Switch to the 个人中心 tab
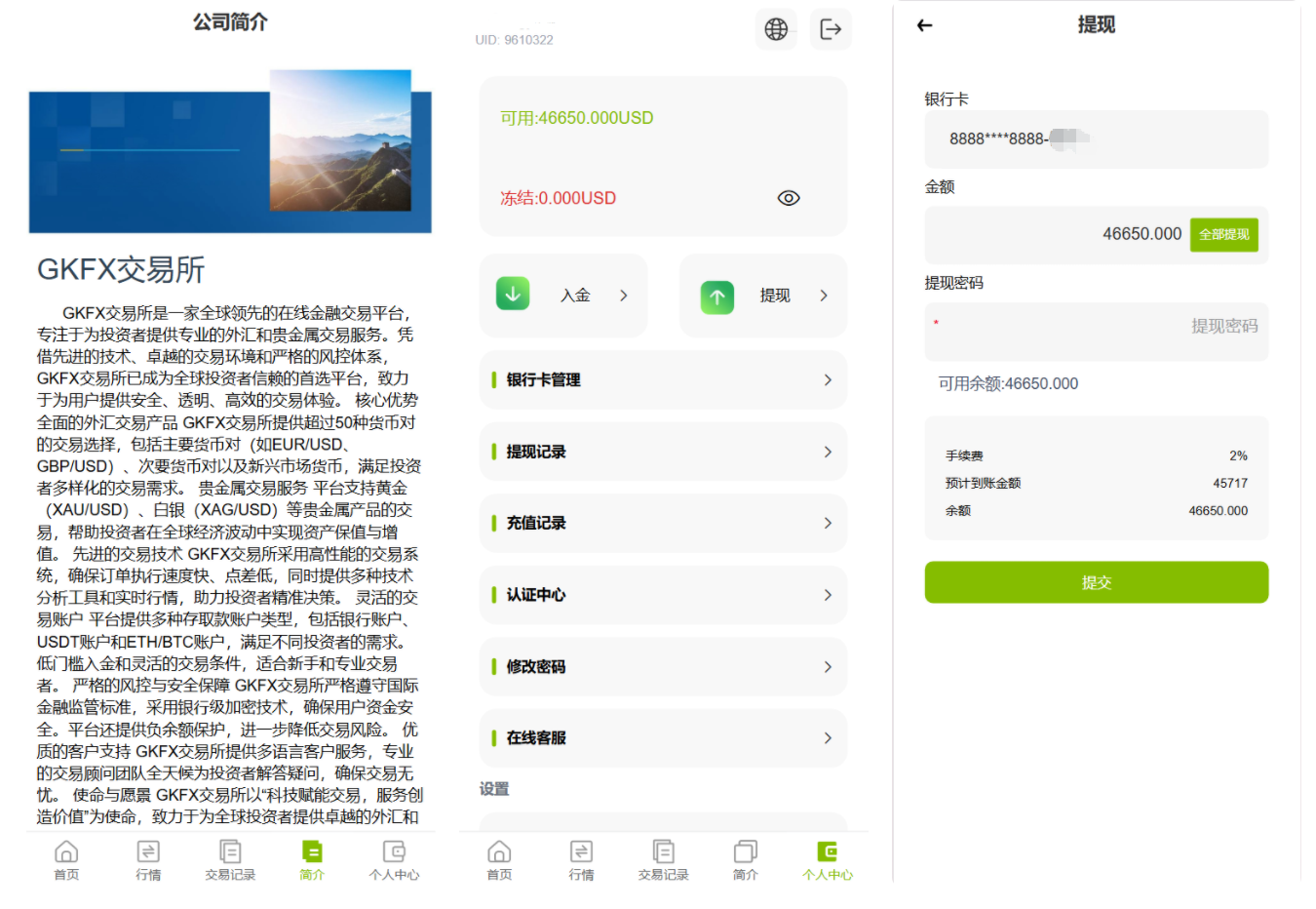The image size is (1316, 909). tap(827, 858)
